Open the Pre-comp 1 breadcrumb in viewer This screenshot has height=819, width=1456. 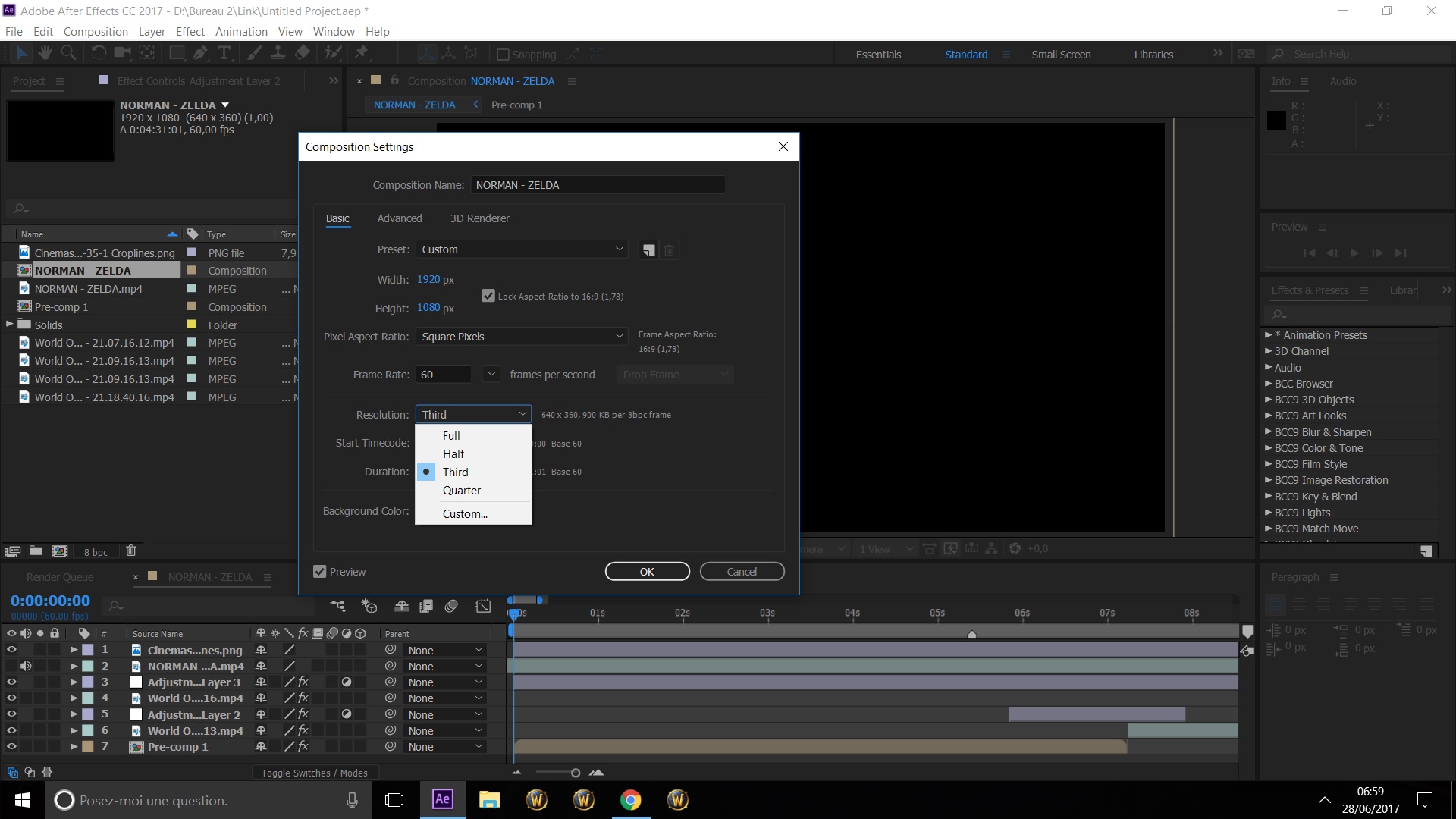516,105
